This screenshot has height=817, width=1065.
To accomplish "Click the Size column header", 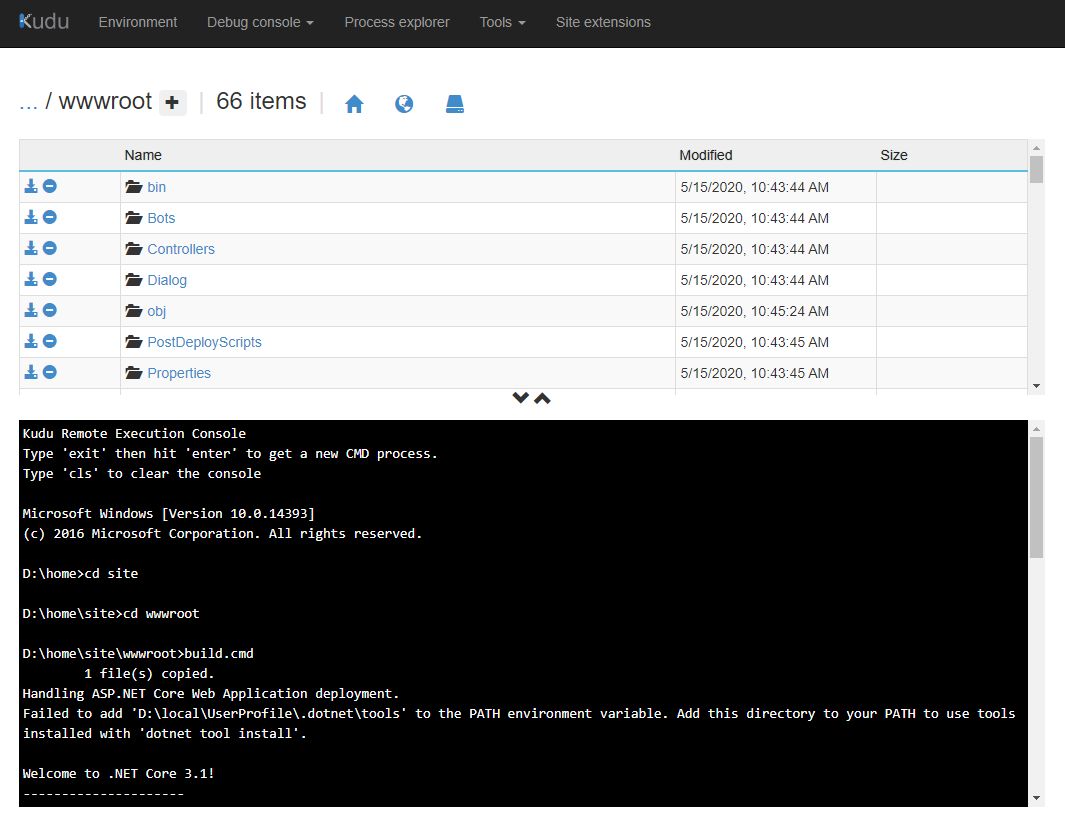I will pyautogui.click(x=894, y=156).
